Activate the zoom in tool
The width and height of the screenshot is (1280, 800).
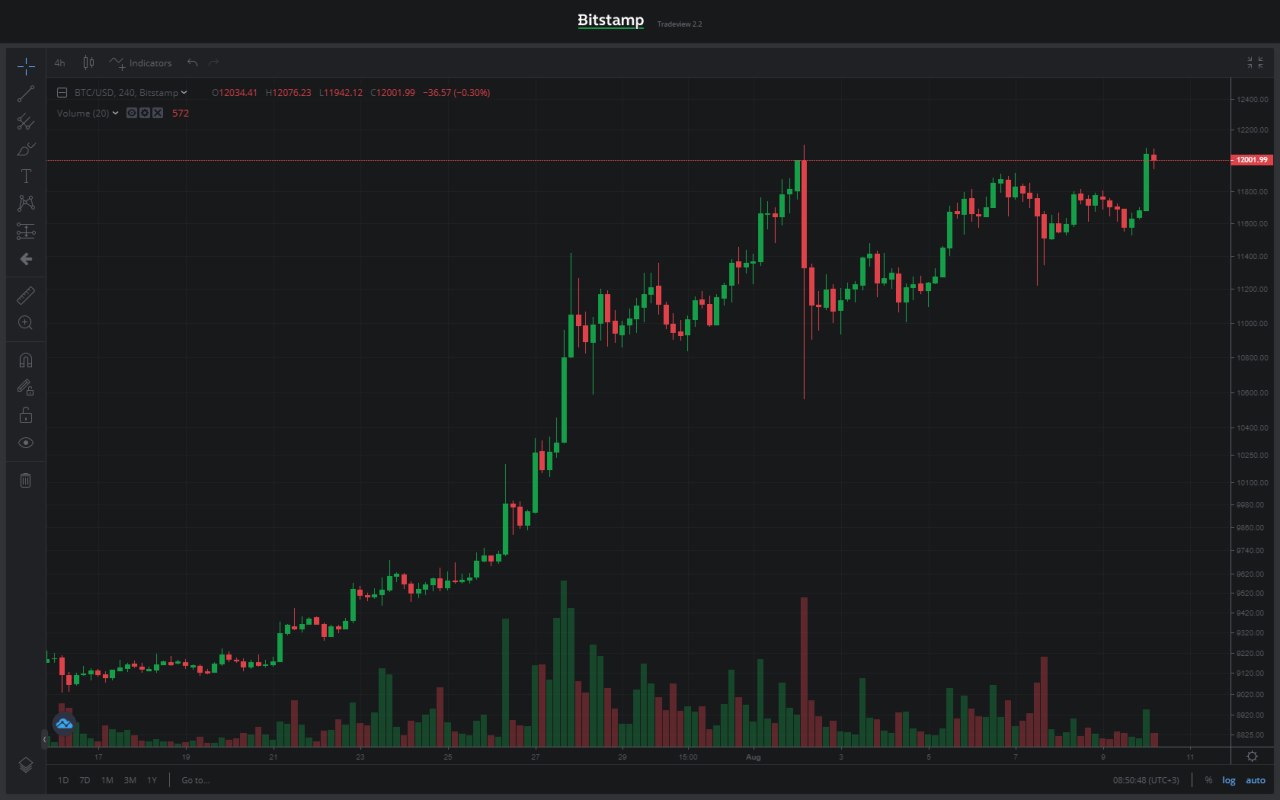pyautogui.click(x=26, y=322)
